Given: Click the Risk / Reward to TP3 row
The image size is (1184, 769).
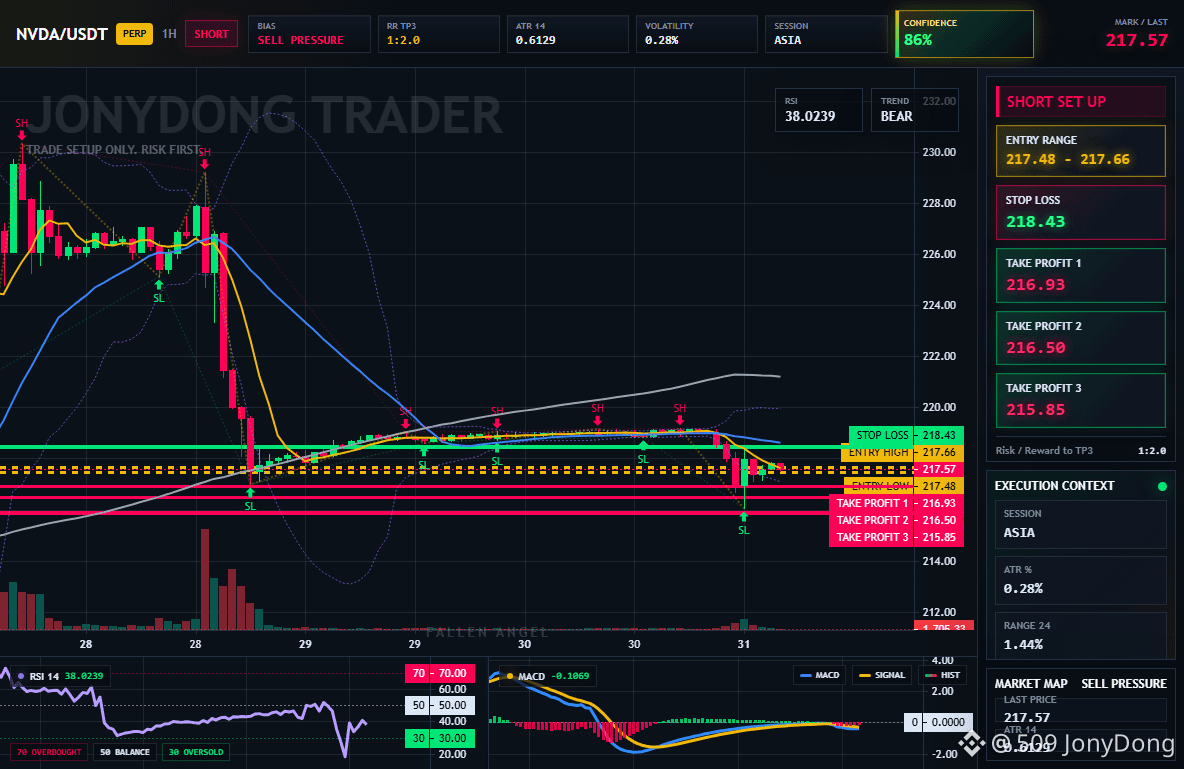Looking at the screenshot, I should pos(1081,450).
